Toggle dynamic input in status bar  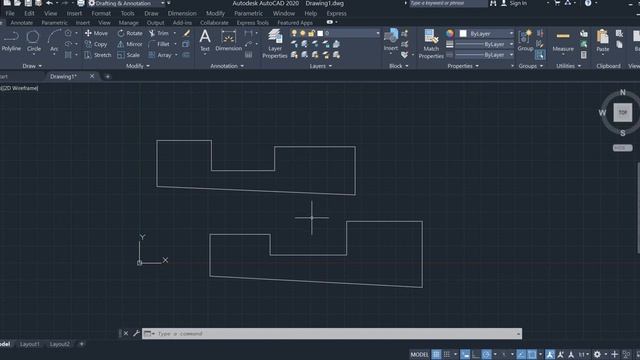[x=465, y=354]
